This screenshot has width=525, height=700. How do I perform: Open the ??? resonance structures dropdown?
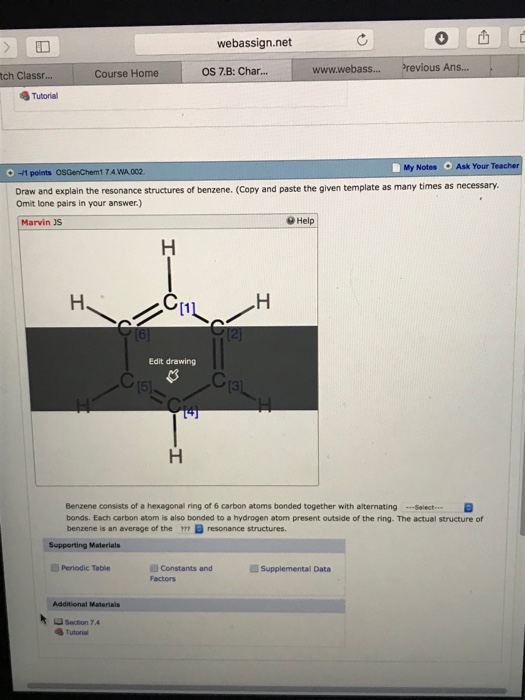[x=190, y=529]
